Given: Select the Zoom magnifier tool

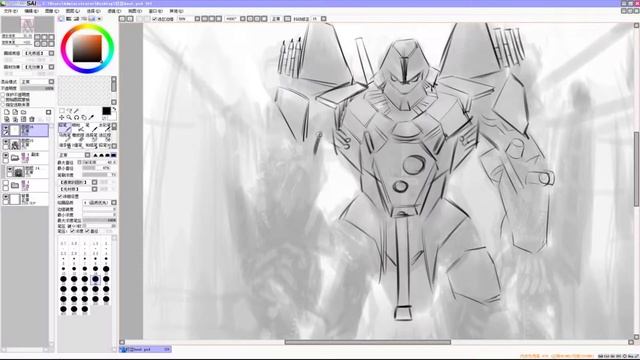Looking at the screenshot, I should coord(69,118).
